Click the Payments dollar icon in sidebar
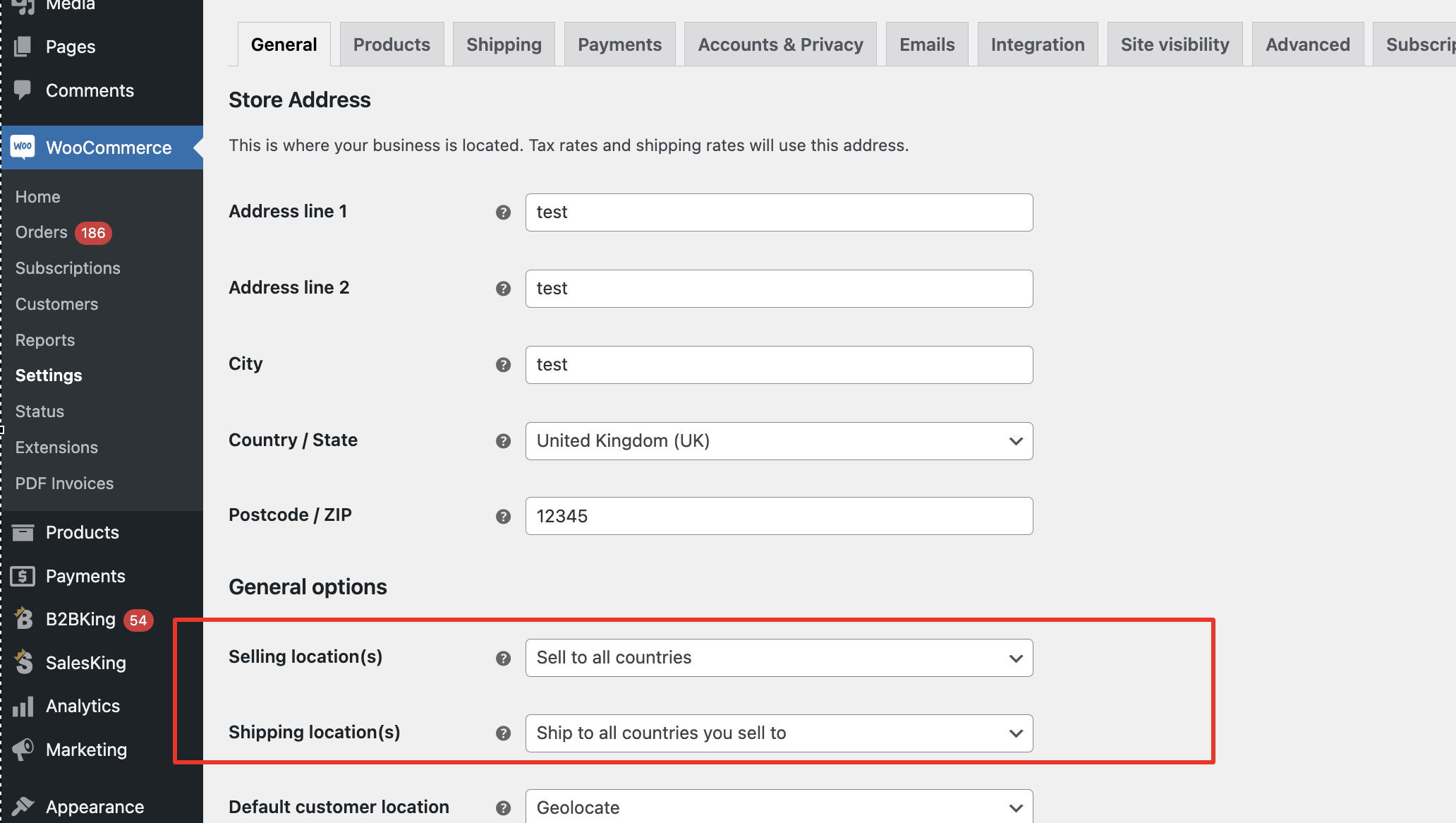Image resolution: width=1456 pixels, height=823 pixels. tap(23, 576)
